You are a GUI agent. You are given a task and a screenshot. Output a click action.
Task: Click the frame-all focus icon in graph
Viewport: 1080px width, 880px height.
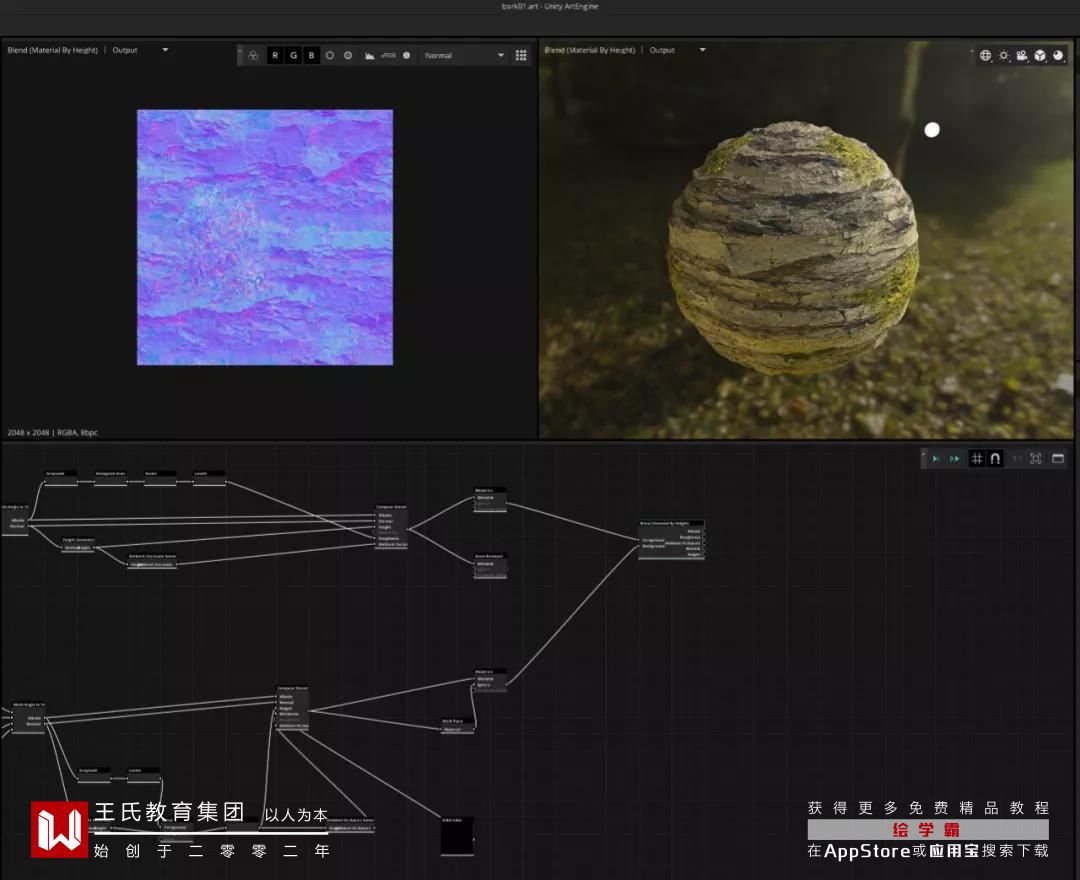[1035, 459]
